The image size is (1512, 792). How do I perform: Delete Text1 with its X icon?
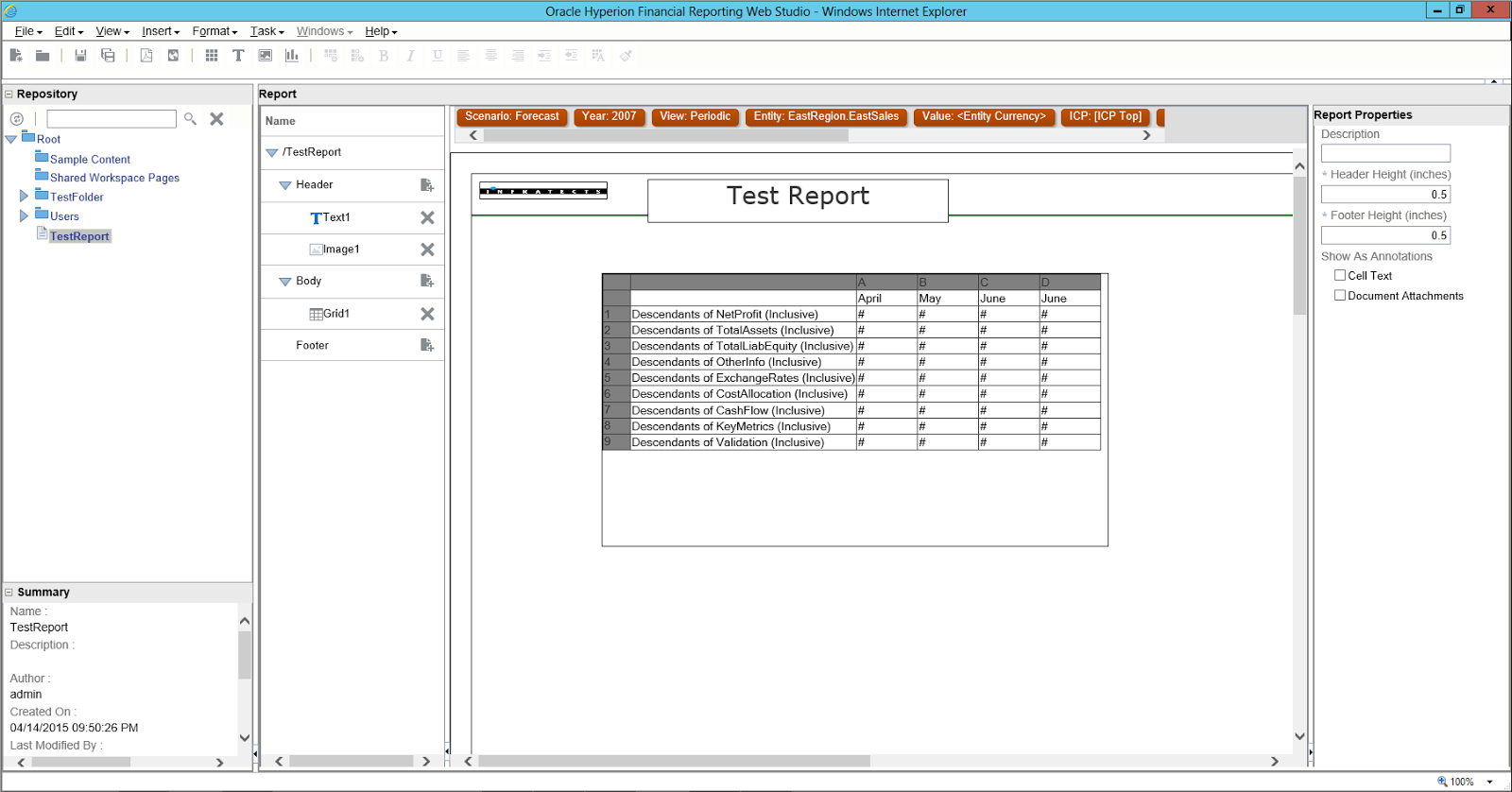tap(427, 217)
